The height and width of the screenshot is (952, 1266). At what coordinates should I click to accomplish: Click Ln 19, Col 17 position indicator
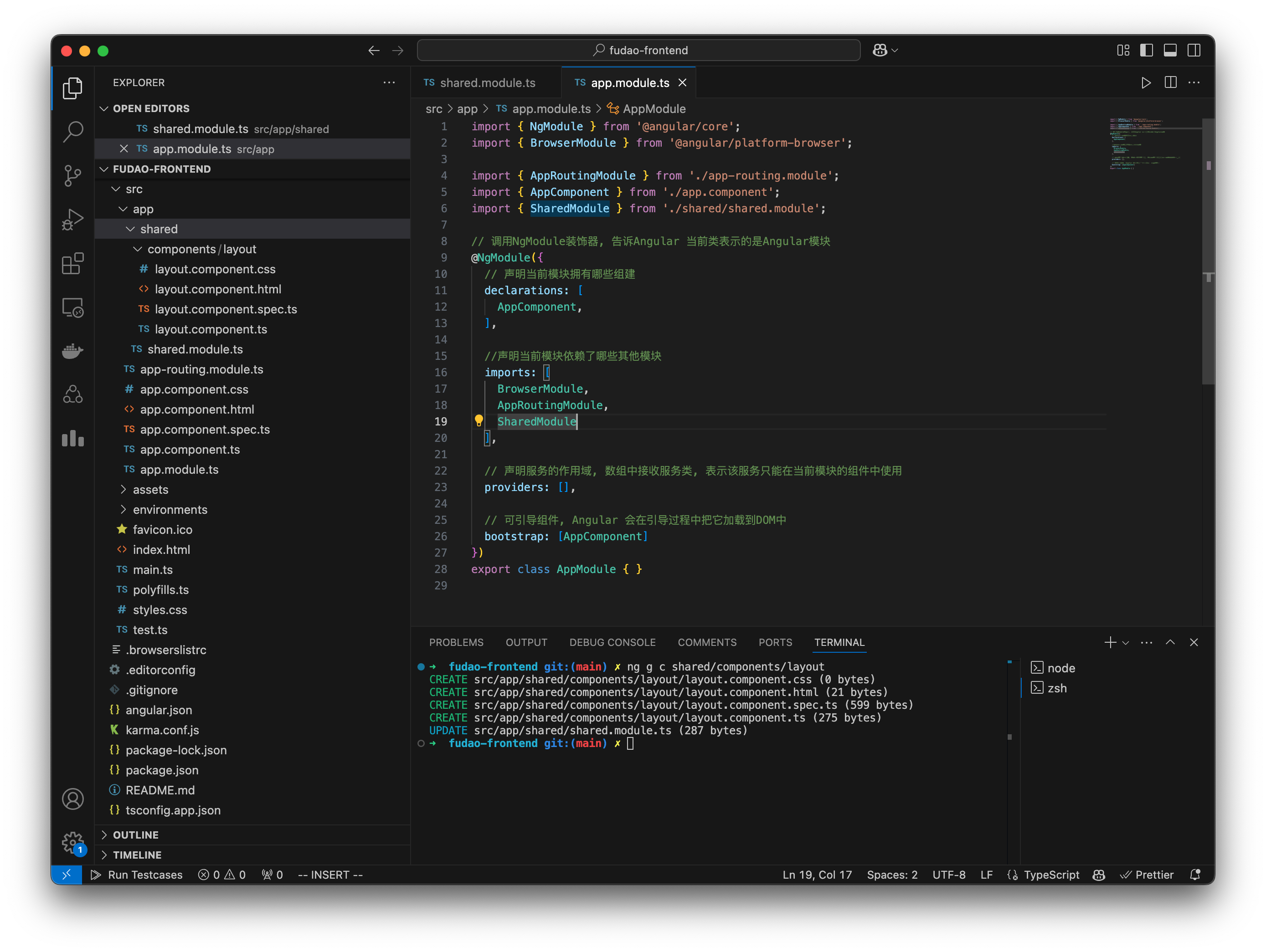coord(817,875)
